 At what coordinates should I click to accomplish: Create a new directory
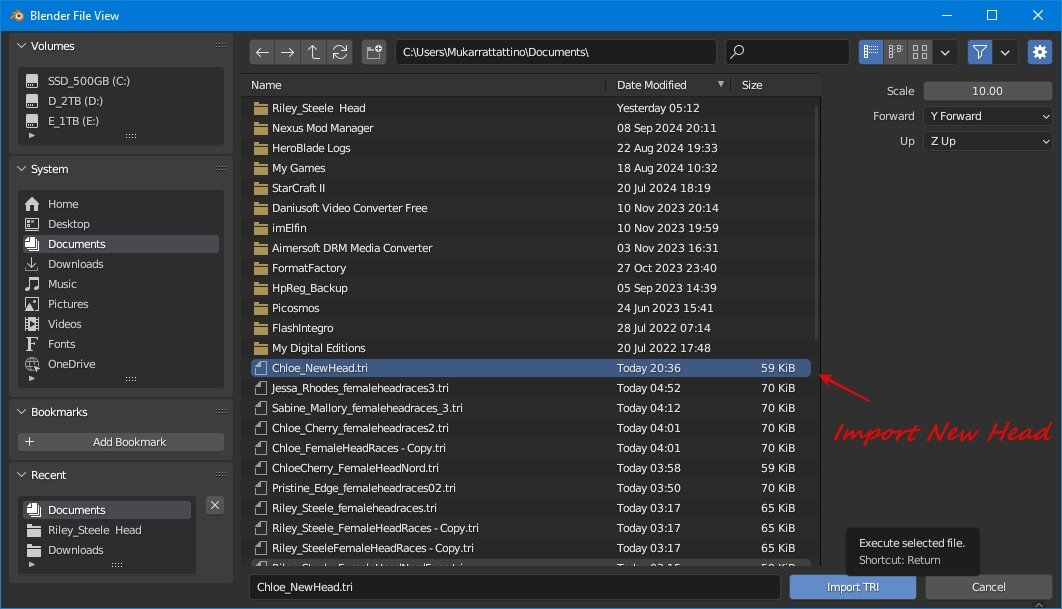[373, 52]
